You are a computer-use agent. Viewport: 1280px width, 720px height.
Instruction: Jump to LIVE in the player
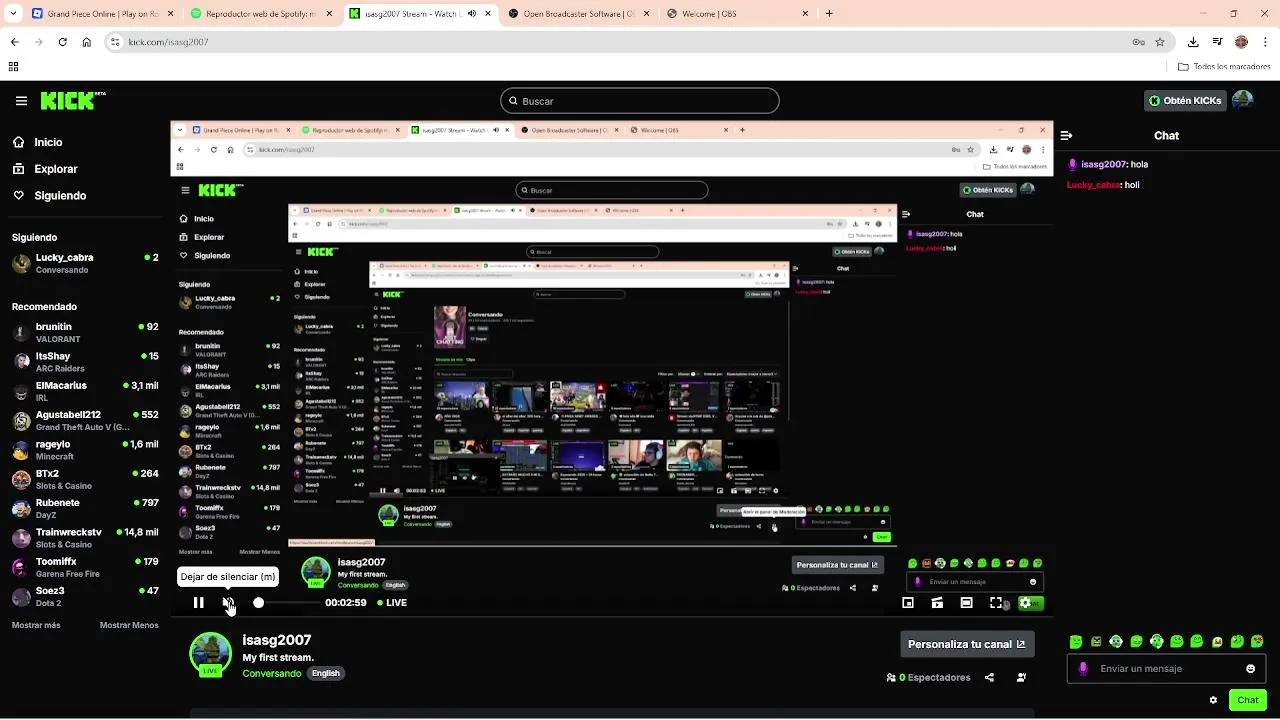tap(392, 603)
